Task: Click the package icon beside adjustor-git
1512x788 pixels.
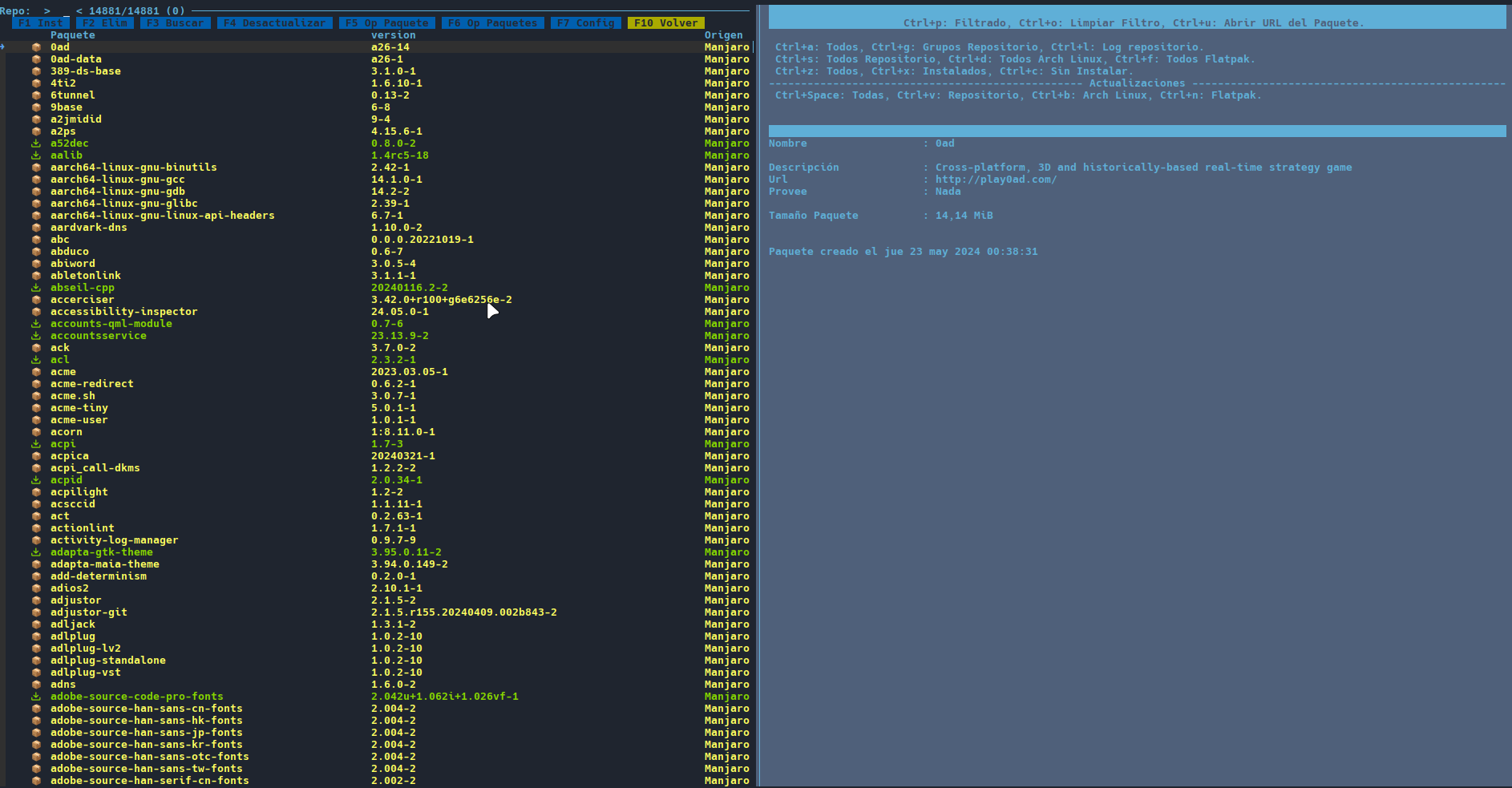Action: coord(36,612)
